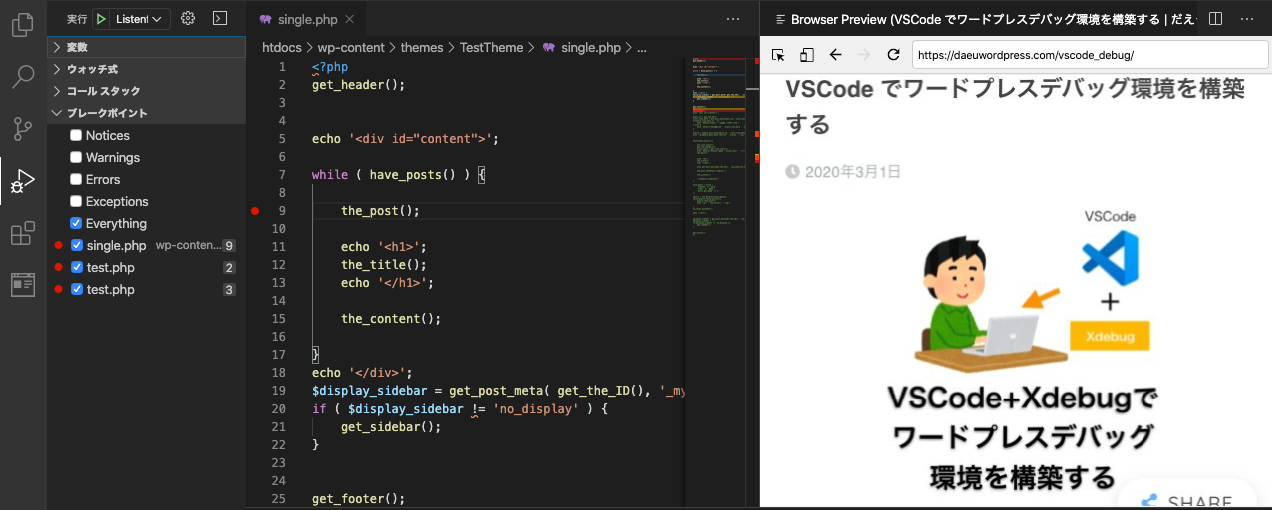Expand the ウォッチ式 section
Screen dimensions: 1272x510
click(x=146, y=69)
